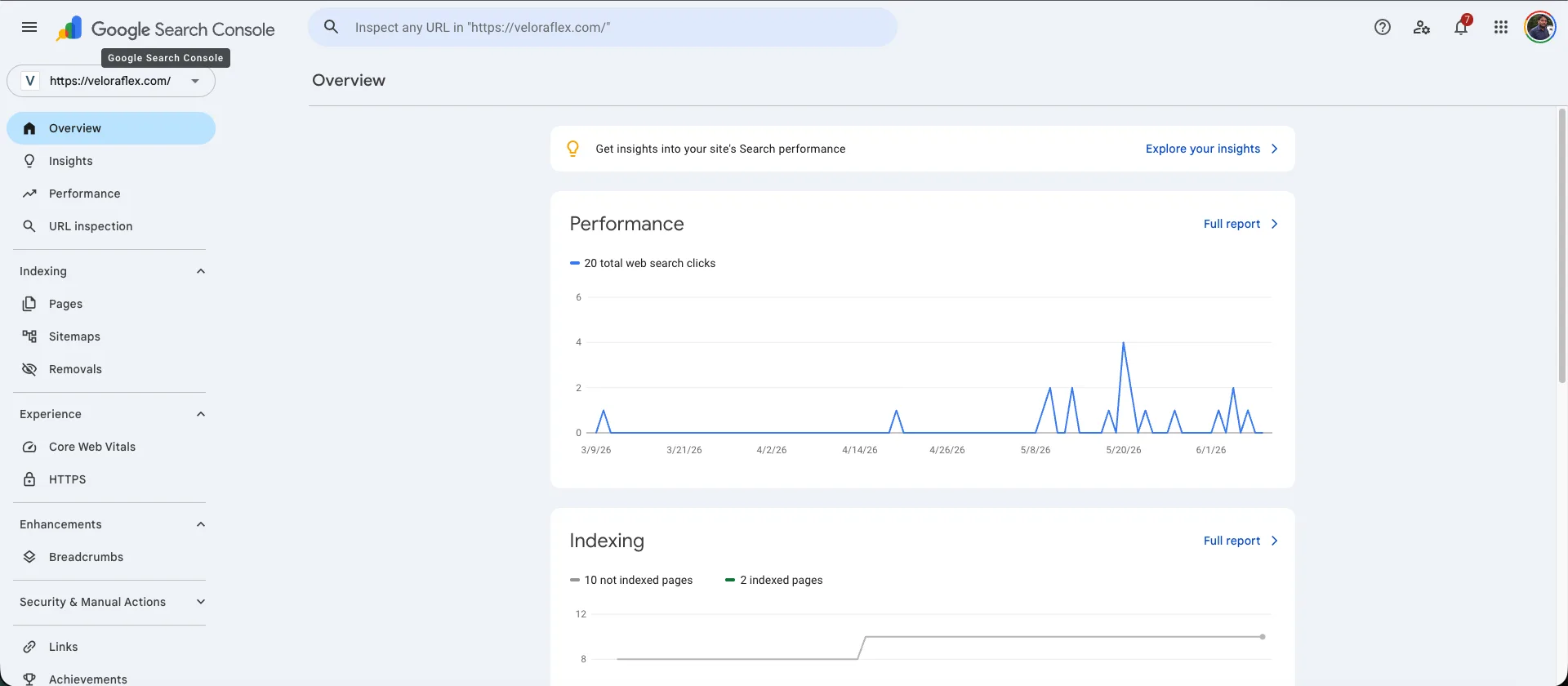Click the Removals crossed-eye icon
Viewport: 1568px width, 686px height.
[x=29, y=369]
